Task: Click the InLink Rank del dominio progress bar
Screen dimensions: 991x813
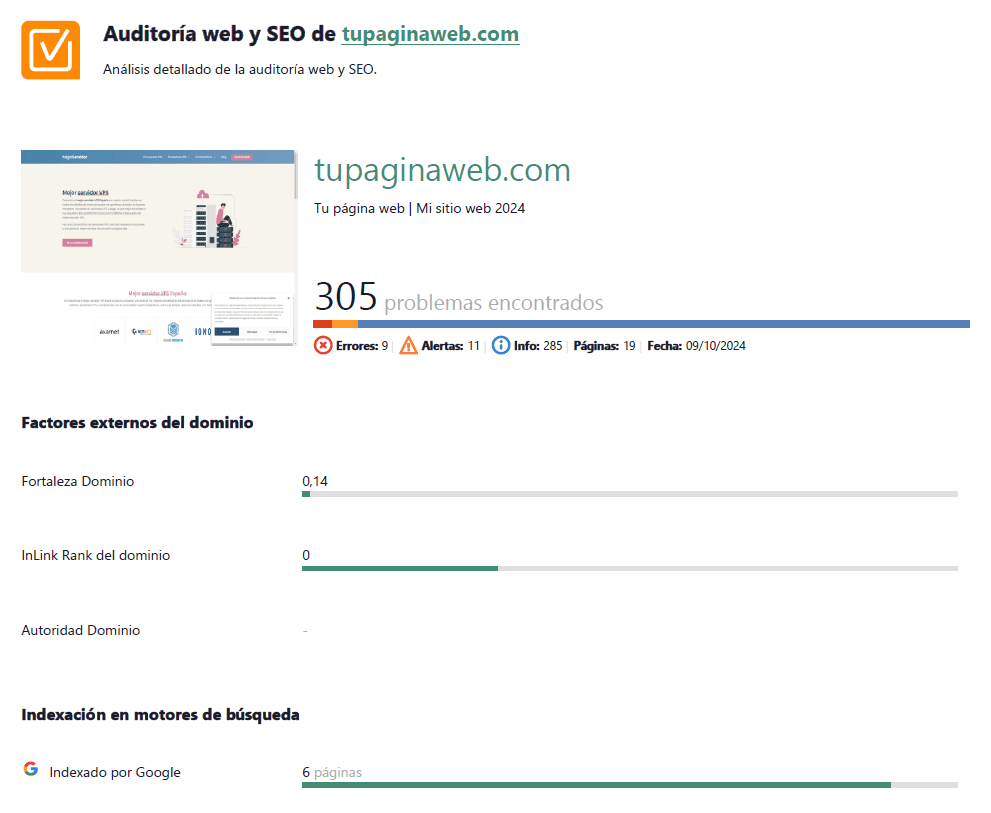Action: coord(629,568)
